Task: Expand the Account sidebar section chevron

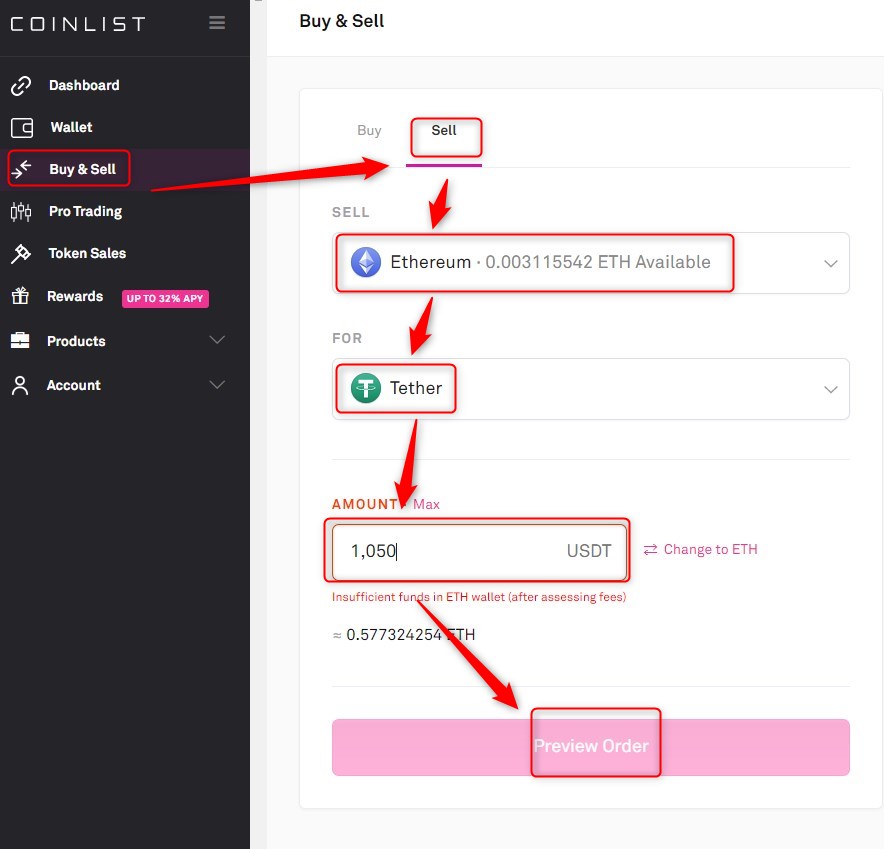Action: (217, 385)
